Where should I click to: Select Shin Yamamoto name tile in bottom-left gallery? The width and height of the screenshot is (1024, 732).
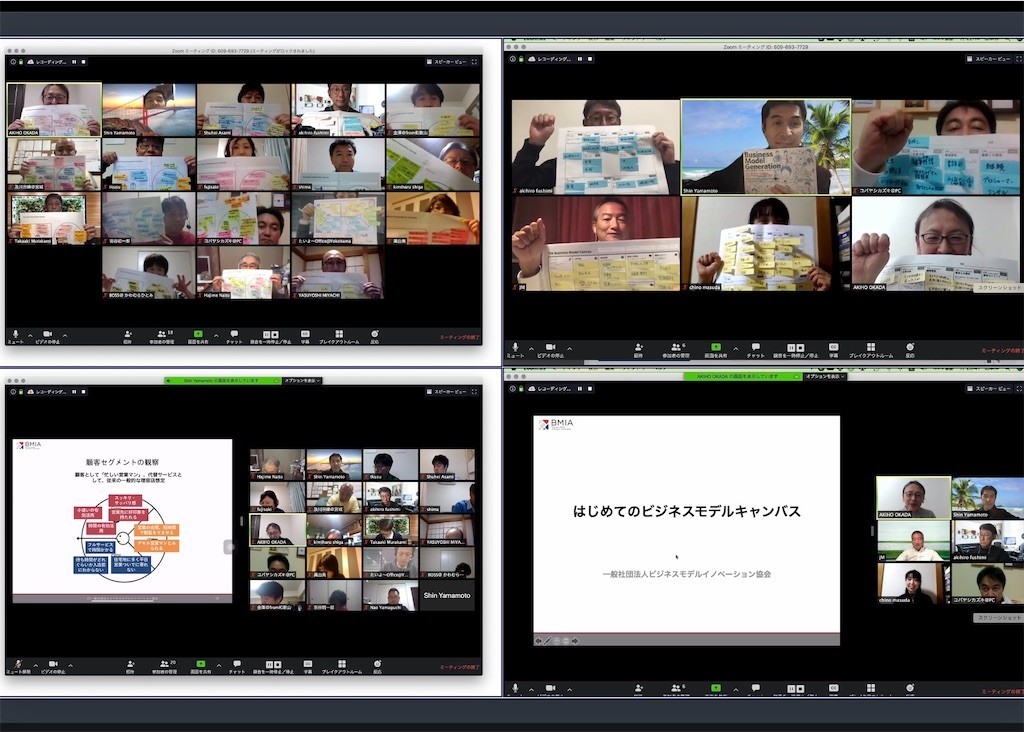pos(447,595)
